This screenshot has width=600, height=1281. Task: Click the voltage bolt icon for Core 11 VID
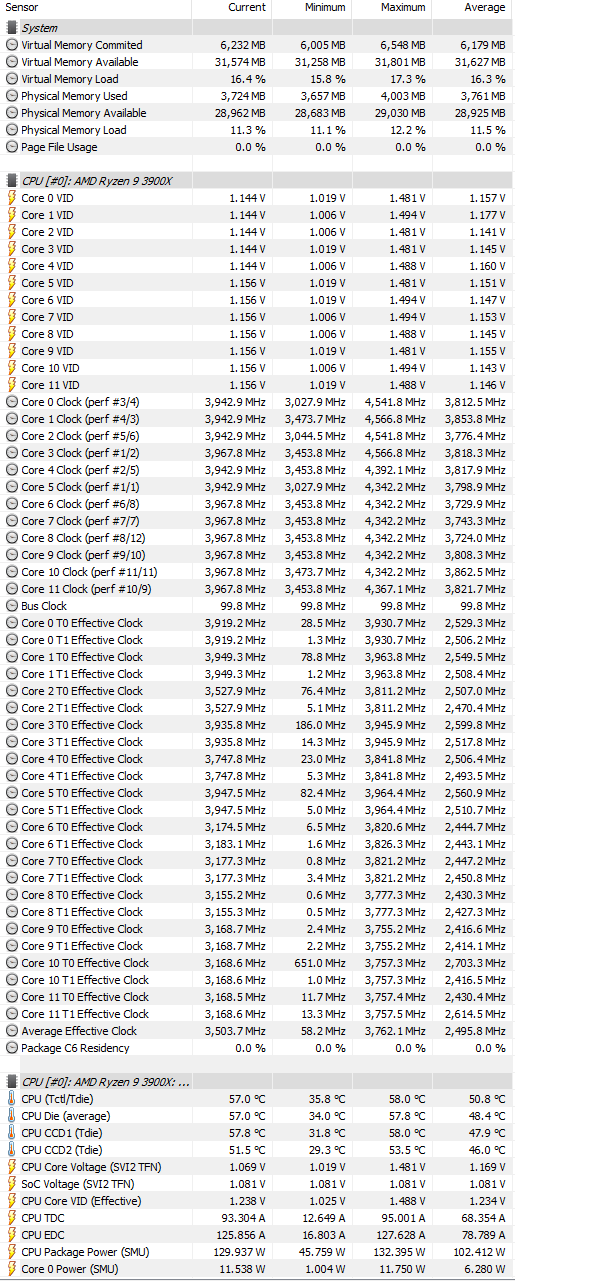pos(12,385)
